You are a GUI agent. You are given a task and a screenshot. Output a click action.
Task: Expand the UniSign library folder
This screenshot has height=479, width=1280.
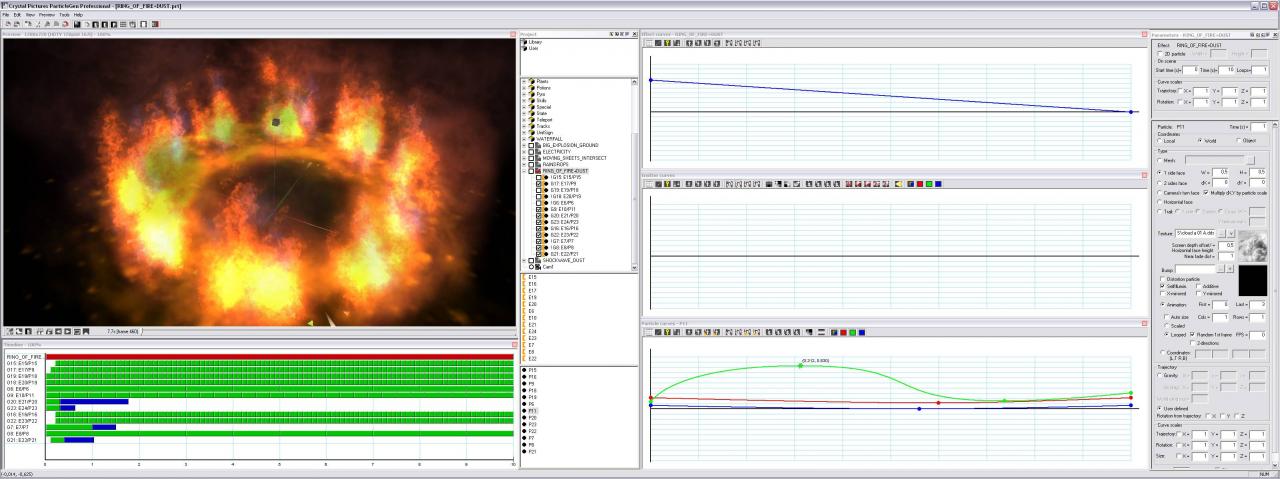524,133
